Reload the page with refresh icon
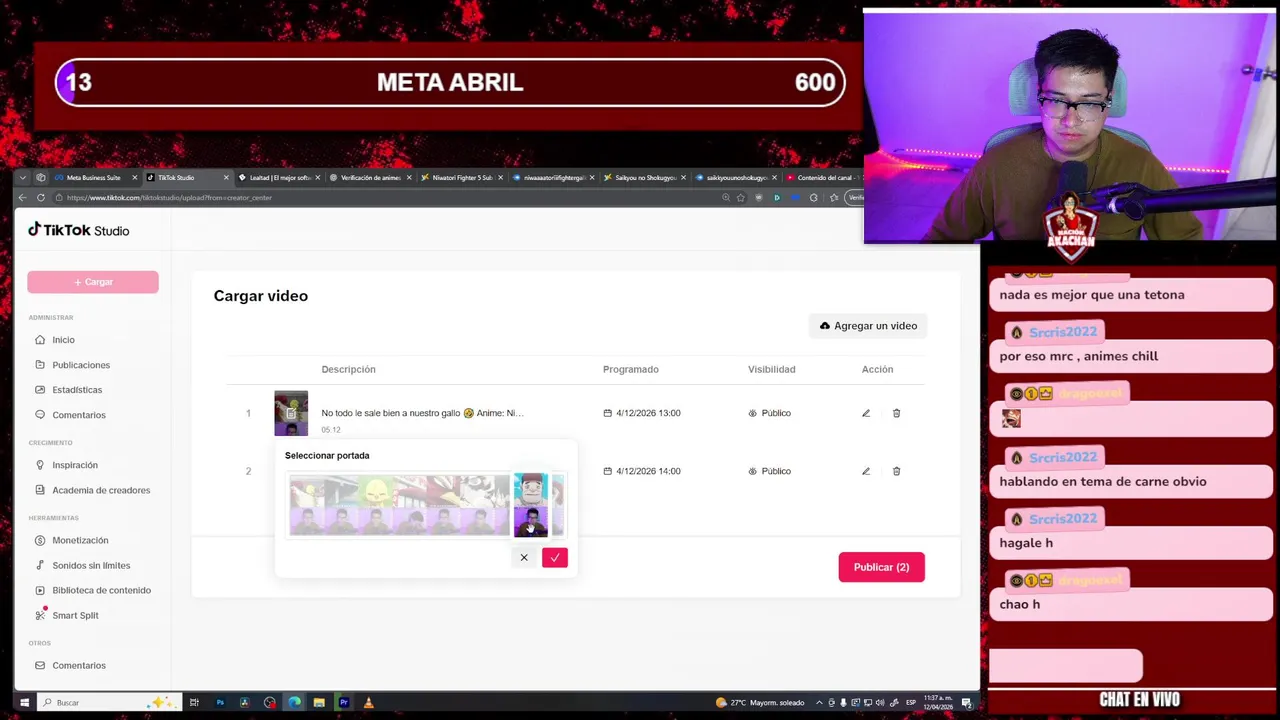 (41, 198)
